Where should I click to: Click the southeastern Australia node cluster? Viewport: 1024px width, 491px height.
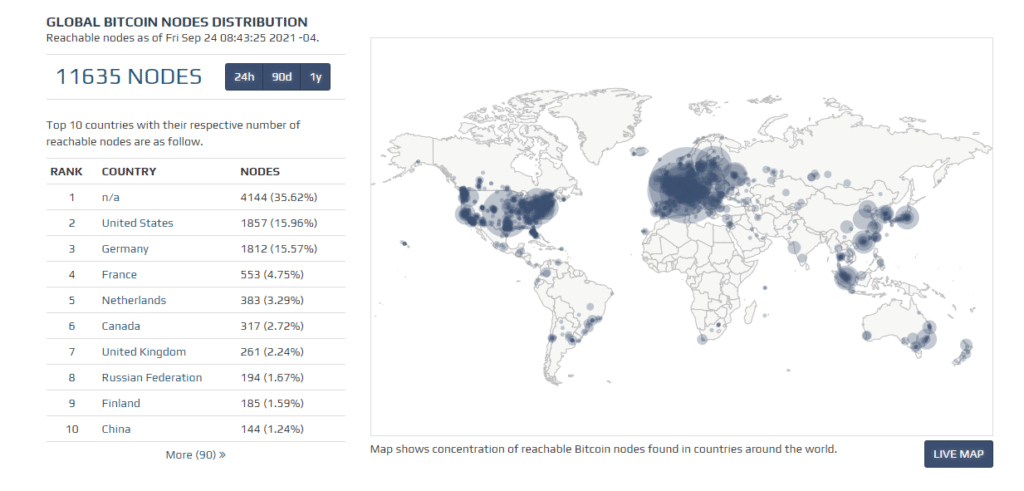tap(924, 340)
